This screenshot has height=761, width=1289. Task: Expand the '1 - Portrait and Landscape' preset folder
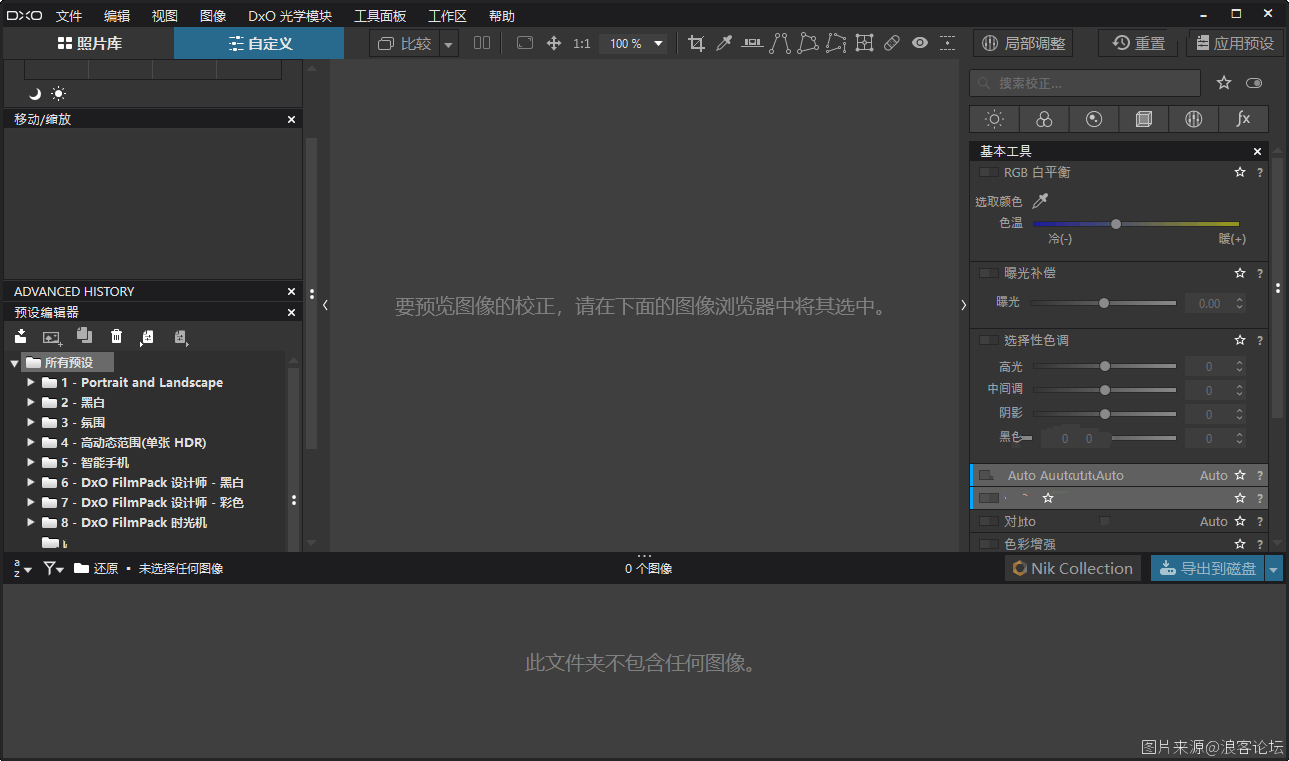tap(31, 382)
